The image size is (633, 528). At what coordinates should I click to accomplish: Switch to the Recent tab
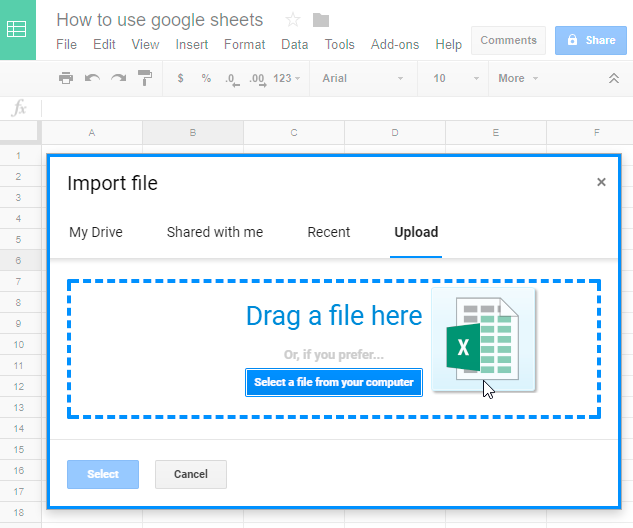[x=329, y=232]
